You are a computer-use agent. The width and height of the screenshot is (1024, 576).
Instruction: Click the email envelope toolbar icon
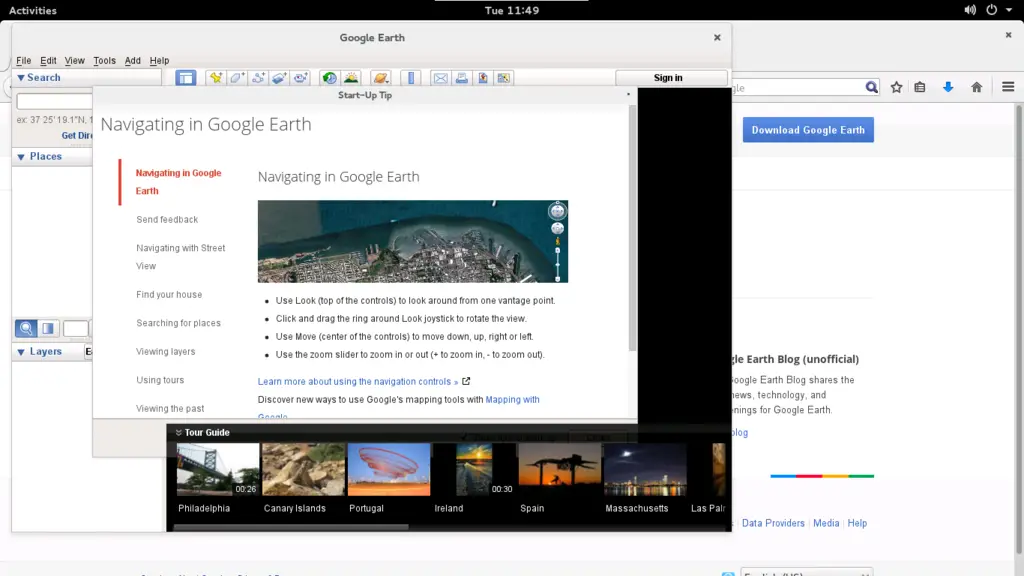[x=440, y=78]
